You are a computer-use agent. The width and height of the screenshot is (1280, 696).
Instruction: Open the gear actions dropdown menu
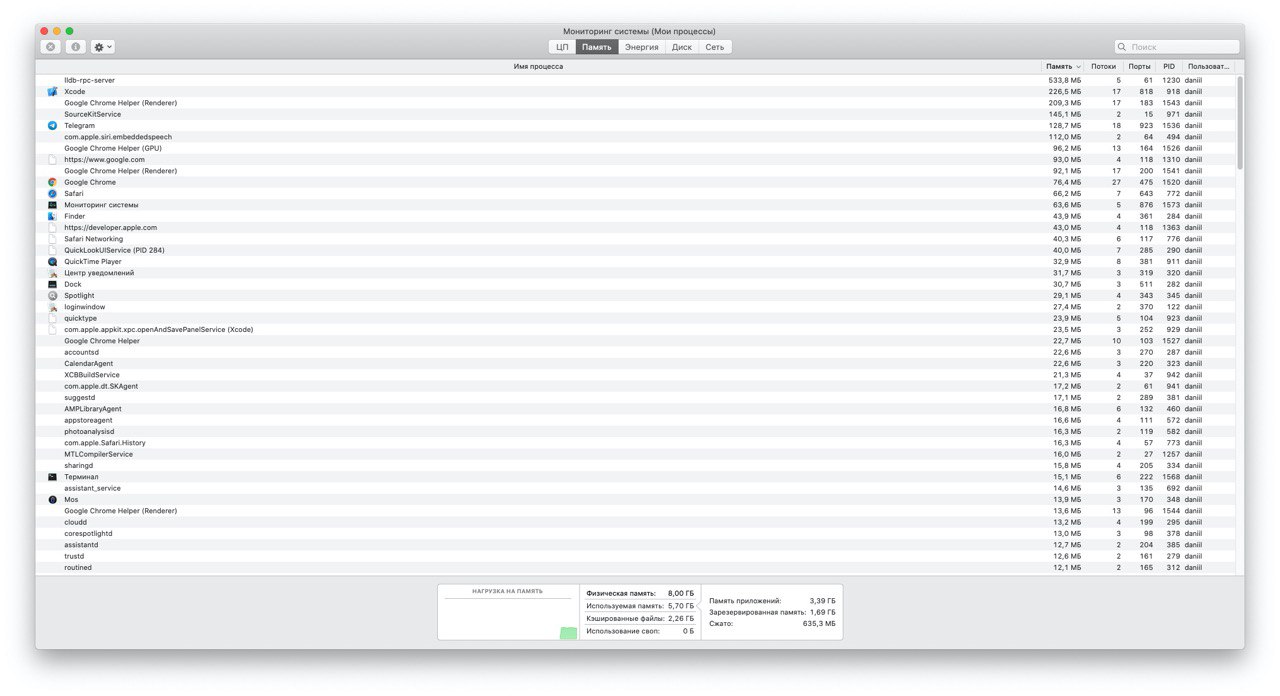pyautogui.click(x=102, y=47)
